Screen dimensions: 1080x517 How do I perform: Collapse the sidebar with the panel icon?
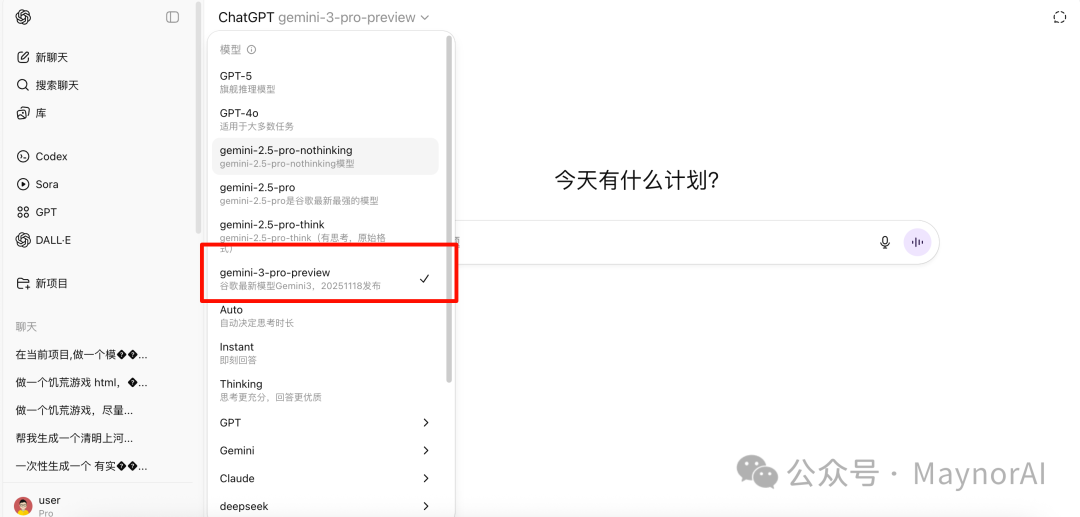pos(172,17)
